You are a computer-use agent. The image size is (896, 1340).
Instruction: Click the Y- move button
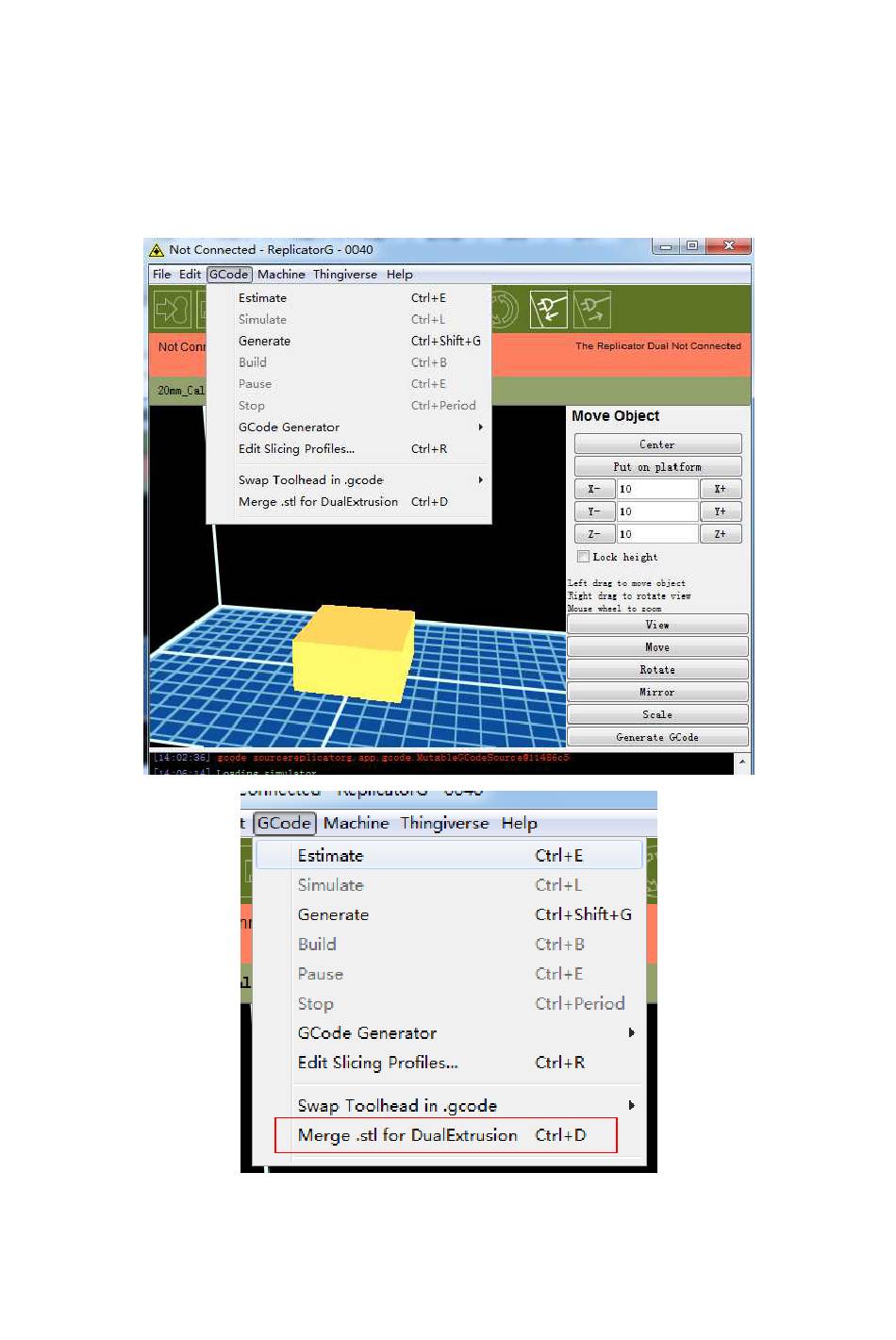(594, 511)
